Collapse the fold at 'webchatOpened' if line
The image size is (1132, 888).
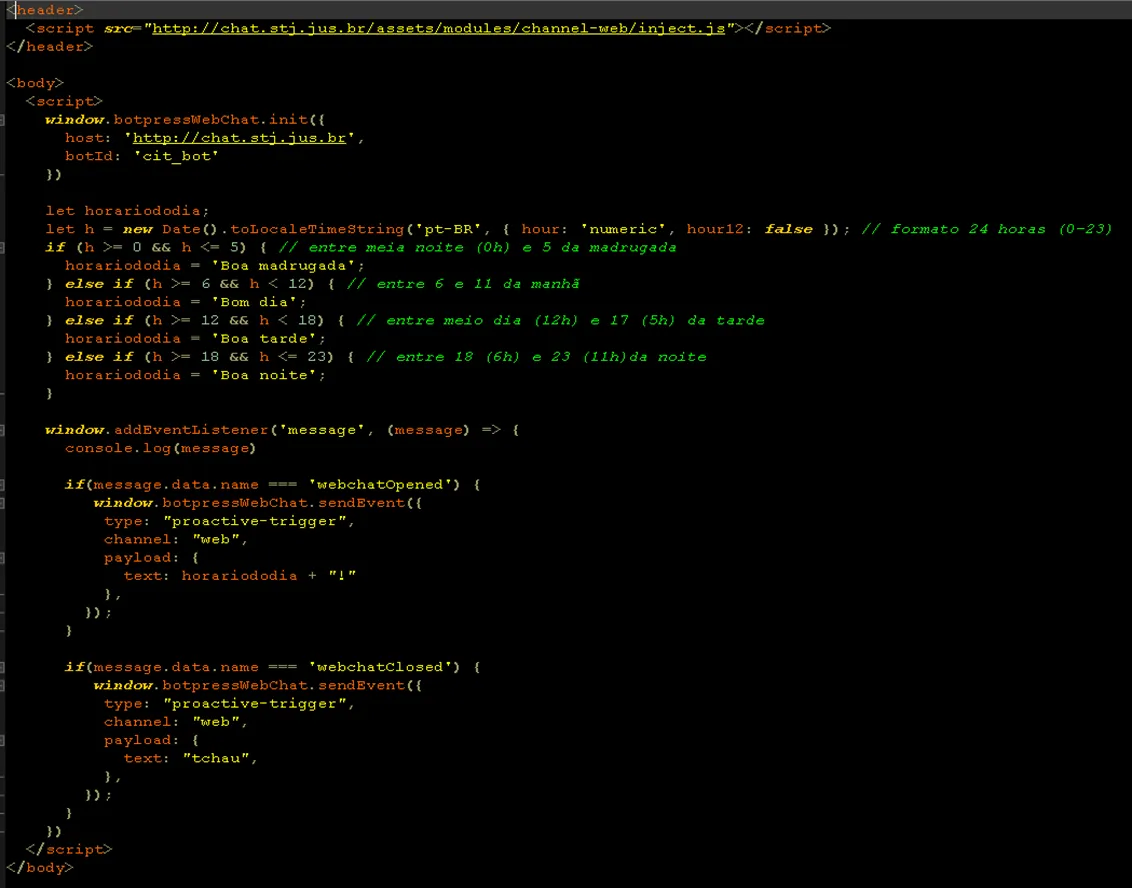(2, 485)
